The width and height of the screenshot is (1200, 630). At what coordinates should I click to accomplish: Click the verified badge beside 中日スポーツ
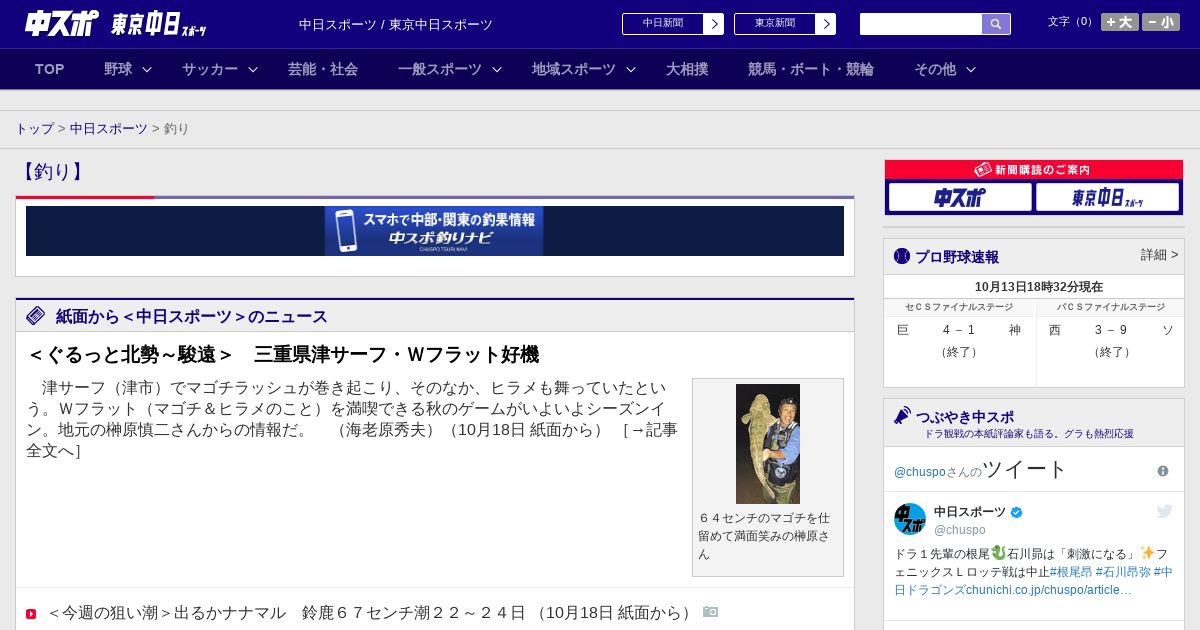1017,512
